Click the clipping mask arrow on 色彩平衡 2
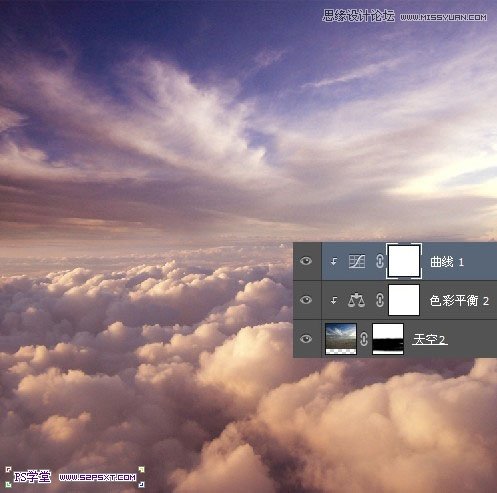 click(x=334, y=300)
